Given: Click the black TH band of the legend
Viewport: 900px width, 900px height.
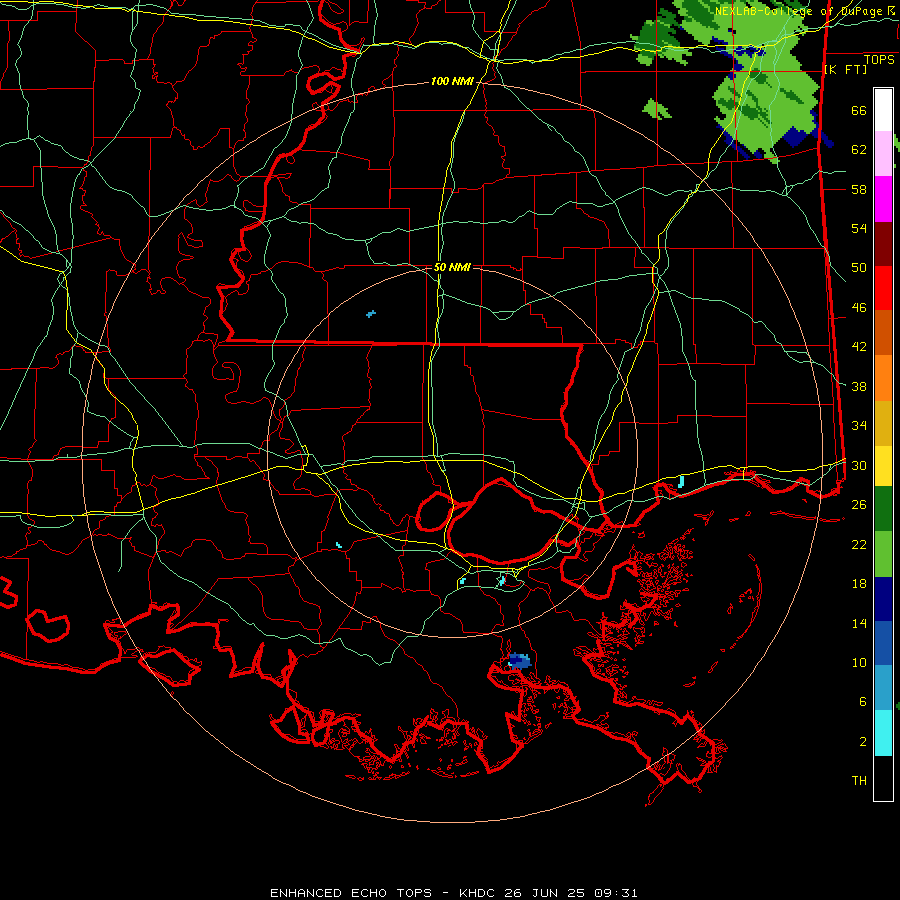Looking at the screenshot, I should pos(883,778).
